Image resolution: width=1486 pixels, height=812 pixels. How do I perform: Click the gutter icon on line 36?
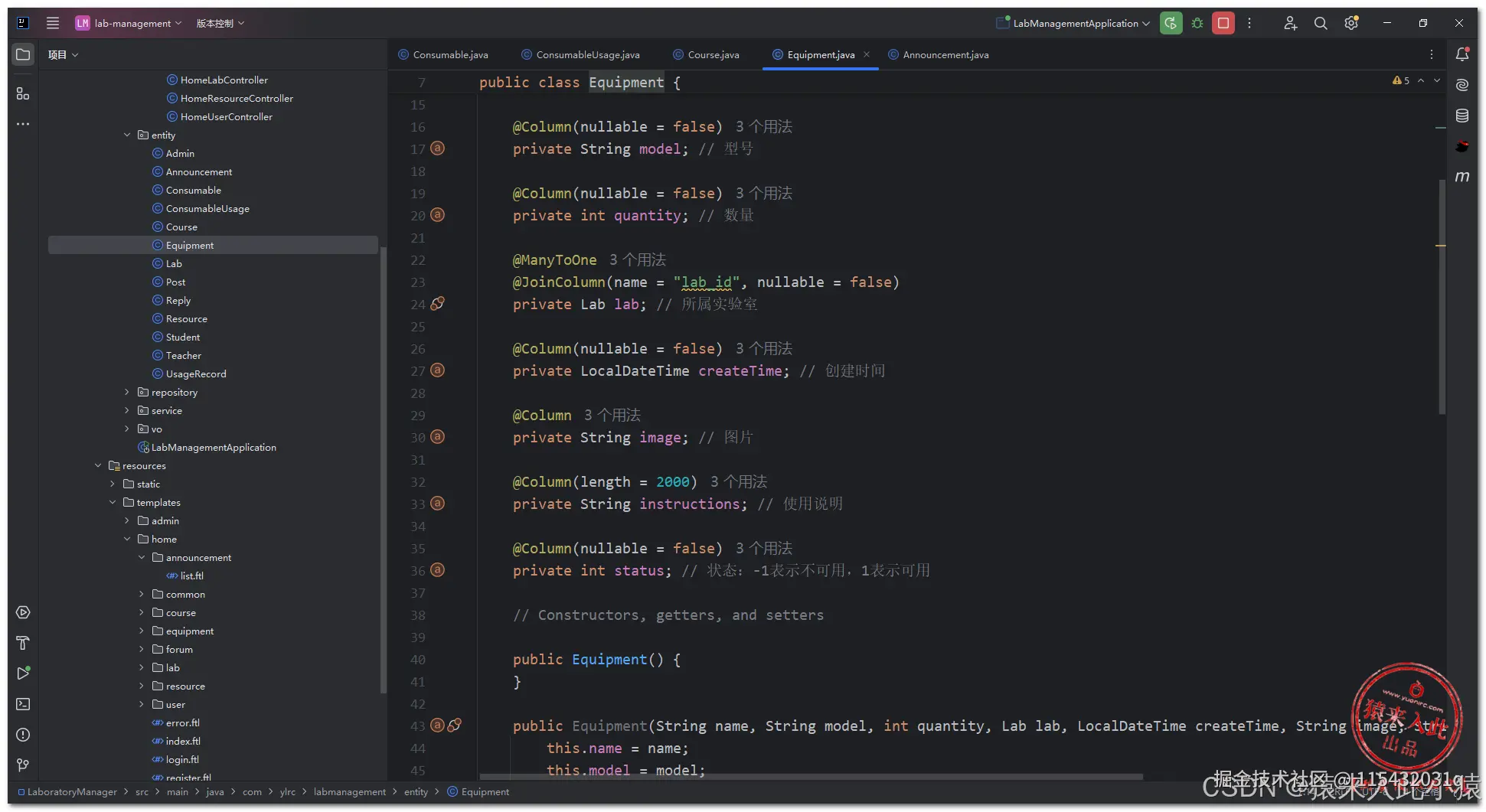pos(437,570)
